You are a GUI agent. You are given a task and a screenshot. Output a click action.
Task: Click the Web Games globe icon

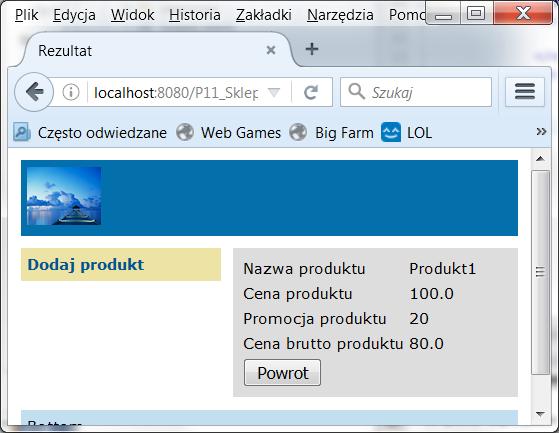[x=185, y=133]
